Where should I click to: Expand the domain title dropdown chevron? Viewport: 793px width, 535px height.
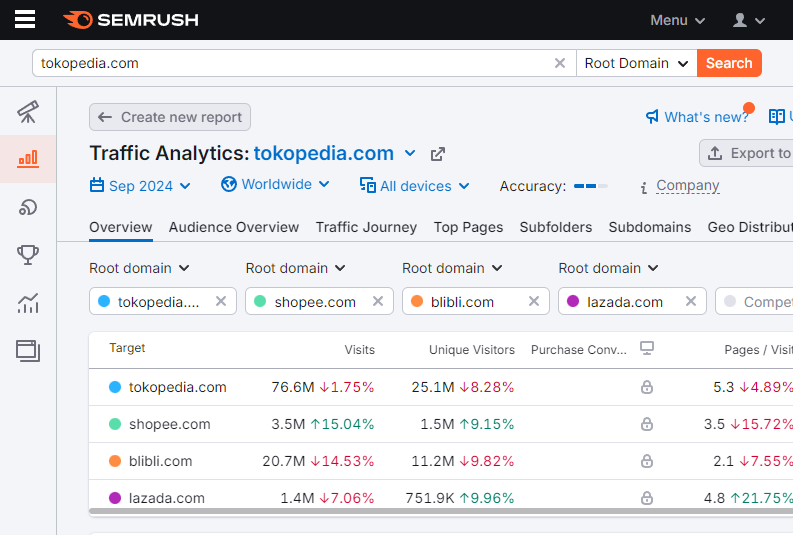[x=410, y=153]
